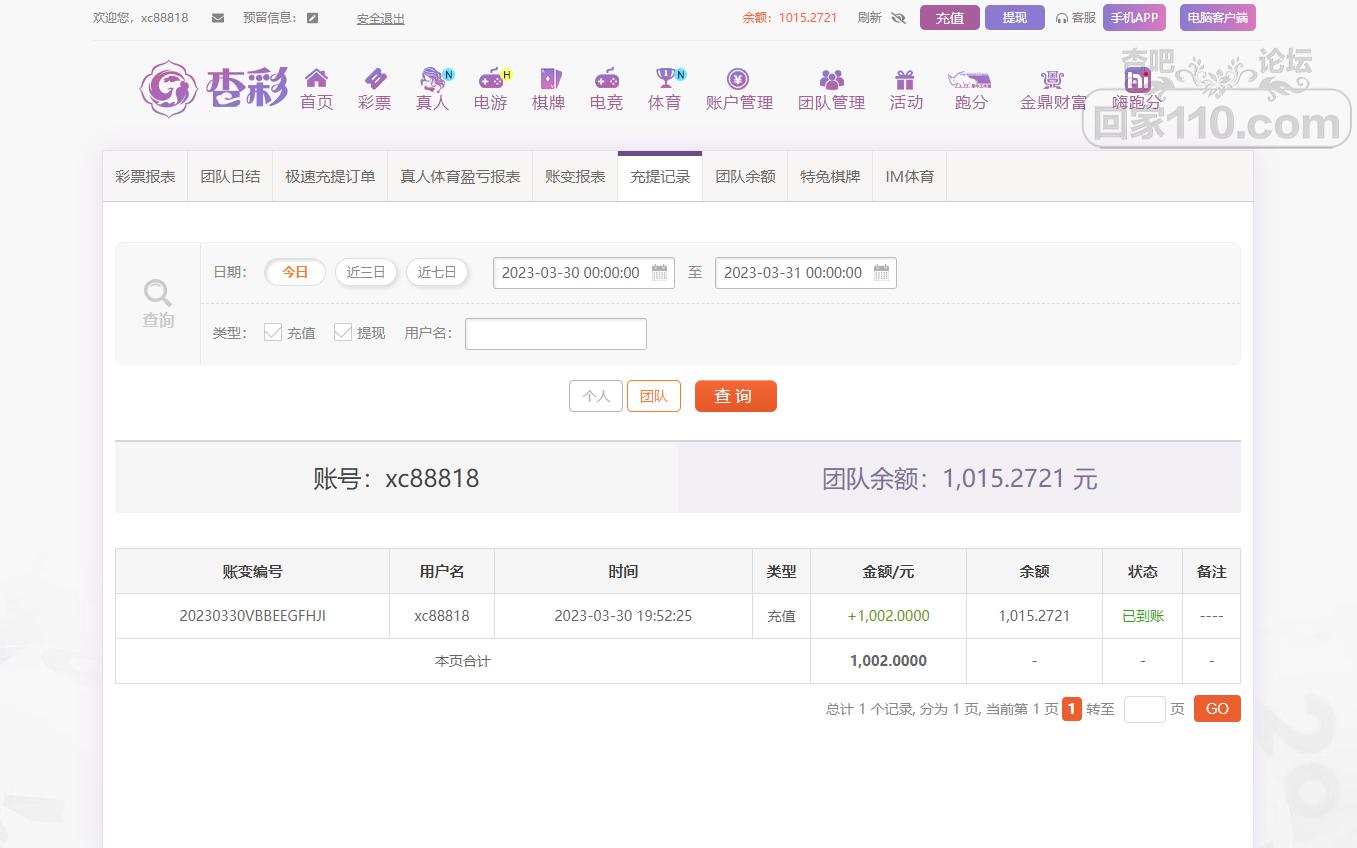Screen dimensions: 1357x848
Task: Switch to the 账变报表 tab
Action: tap(575, 177)
